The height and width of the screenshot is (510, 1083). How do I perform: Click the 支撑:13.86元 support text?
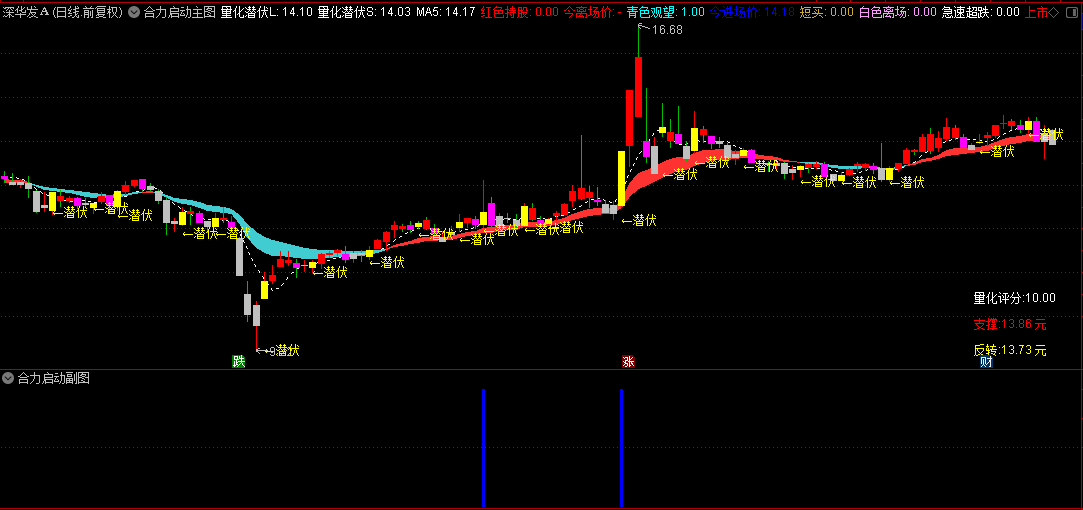click(1010, 323)
